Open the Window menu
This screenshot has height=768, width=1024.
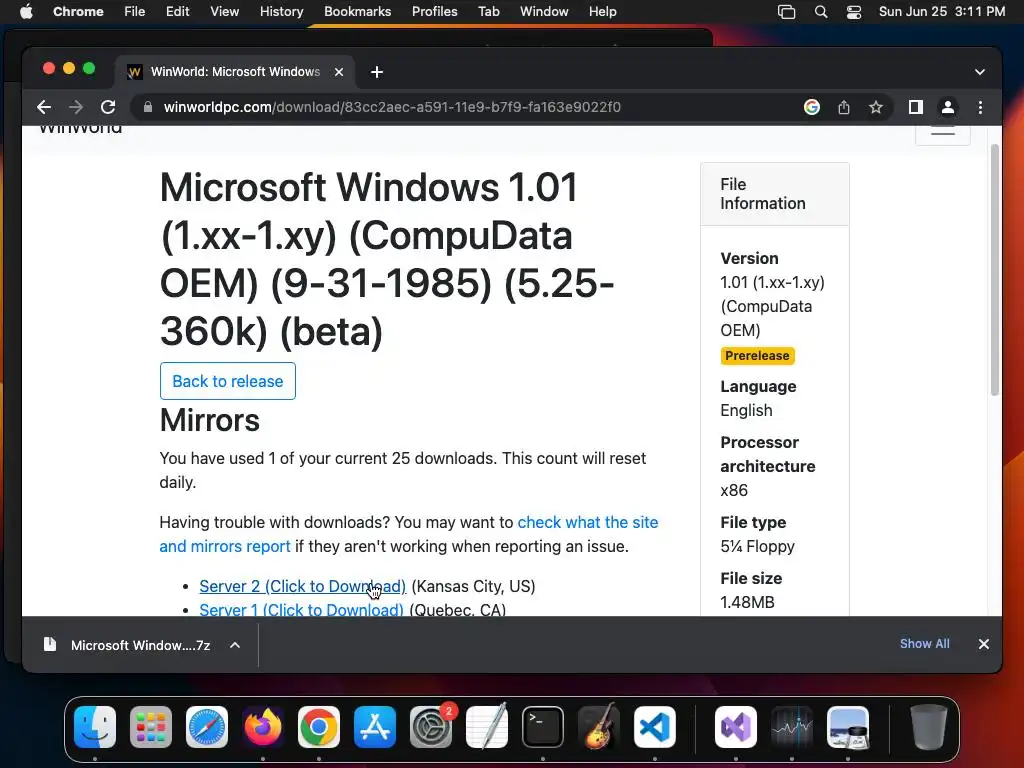[544, 12]
